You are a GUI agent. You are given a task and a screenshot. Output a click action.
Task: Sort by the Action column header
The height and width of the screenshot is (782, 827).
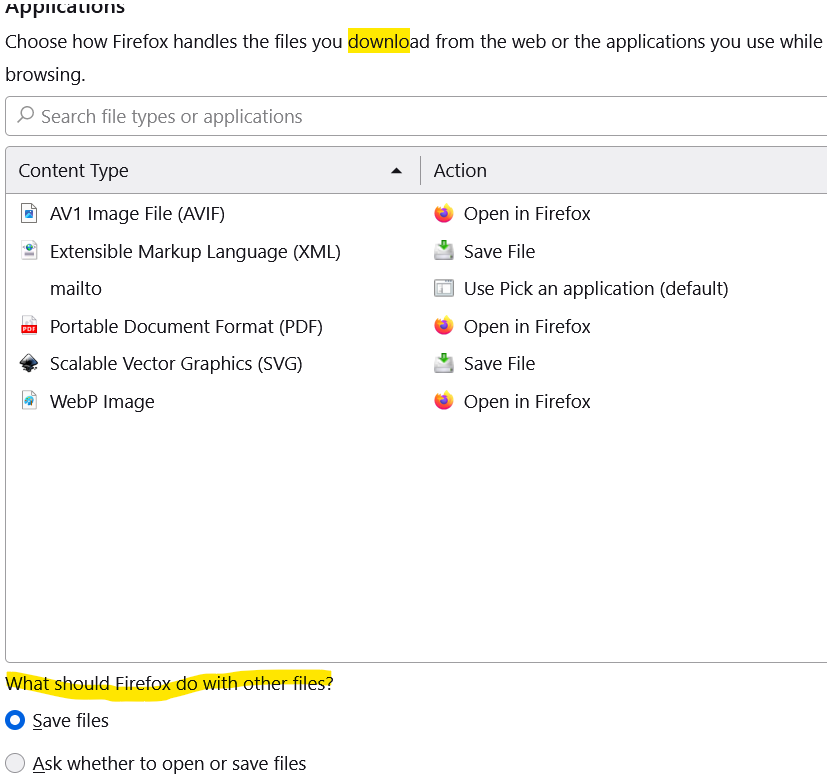[x=624, y=170]
